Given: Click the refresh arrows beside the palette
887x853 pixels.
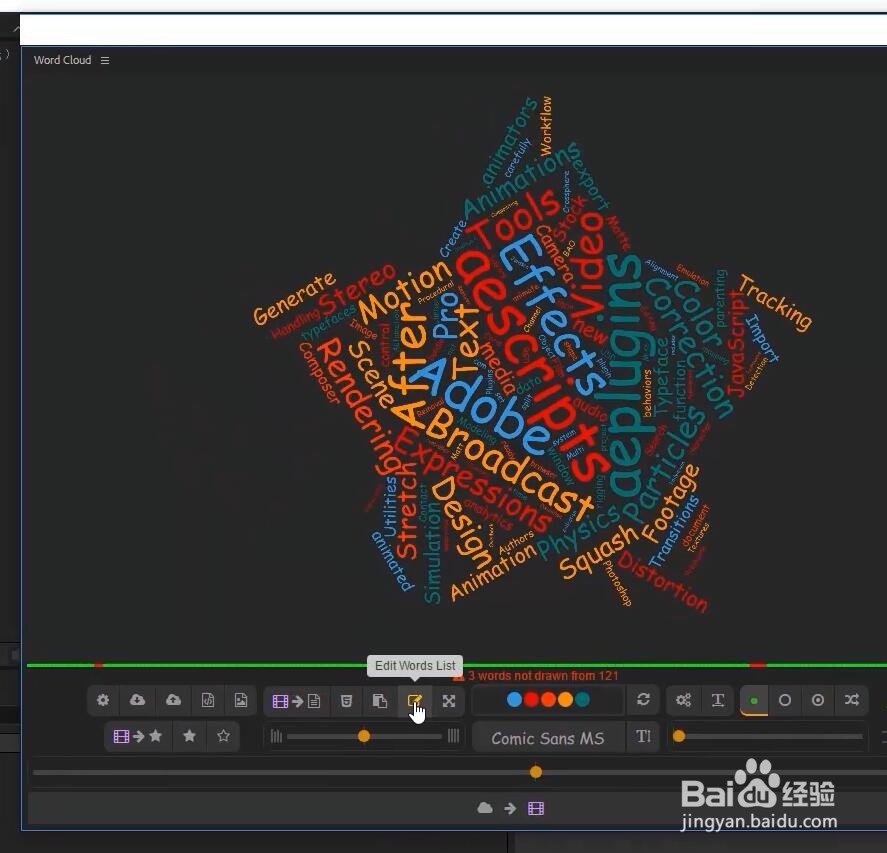Looking at the screenshot, I should (643, 700).
